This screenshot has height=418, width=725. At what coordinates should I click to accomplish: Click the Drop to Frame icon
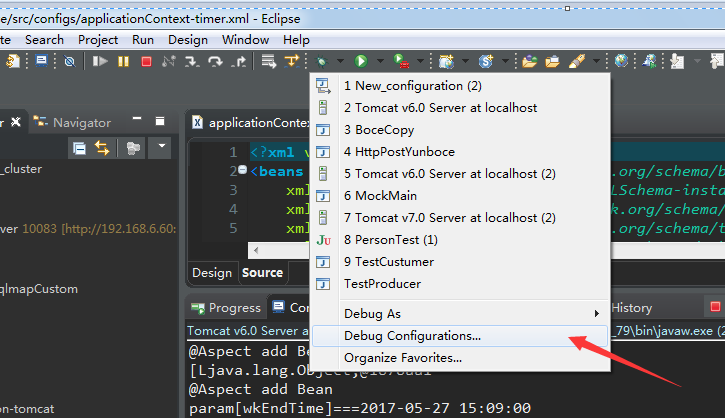tap(269, 61)
